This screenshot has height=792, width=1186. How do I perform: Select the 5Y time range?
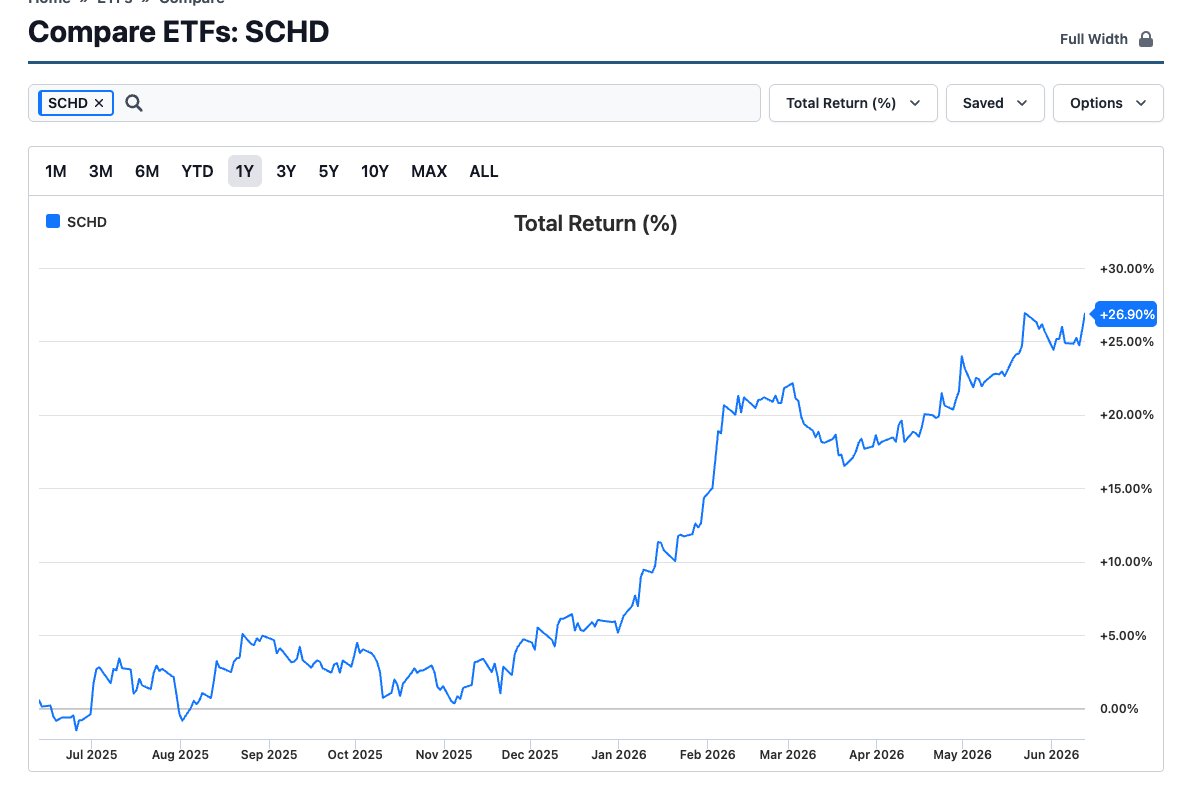point(328,171)
